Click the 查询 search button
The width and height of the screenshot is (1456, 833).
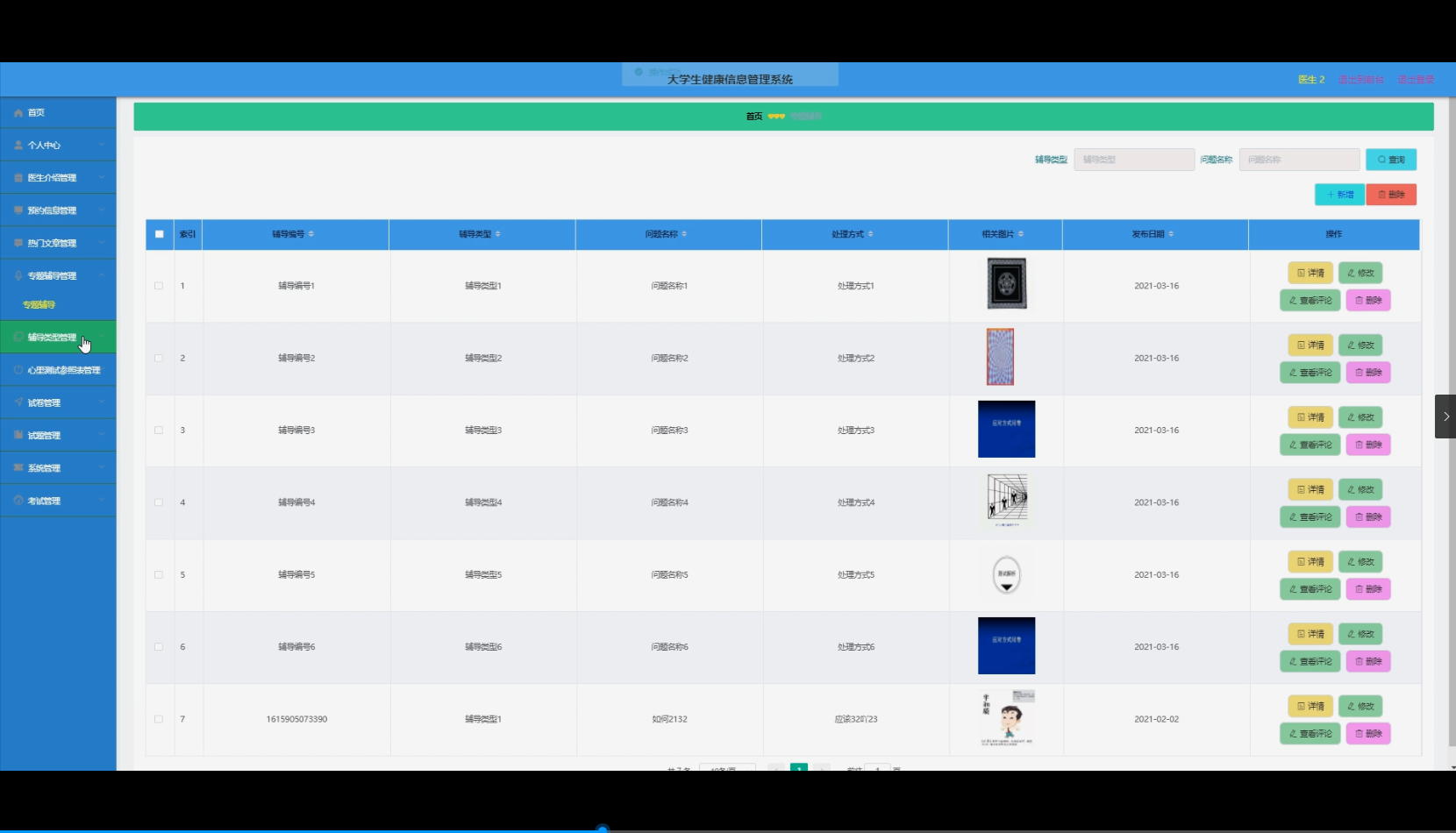point(1391,160)
